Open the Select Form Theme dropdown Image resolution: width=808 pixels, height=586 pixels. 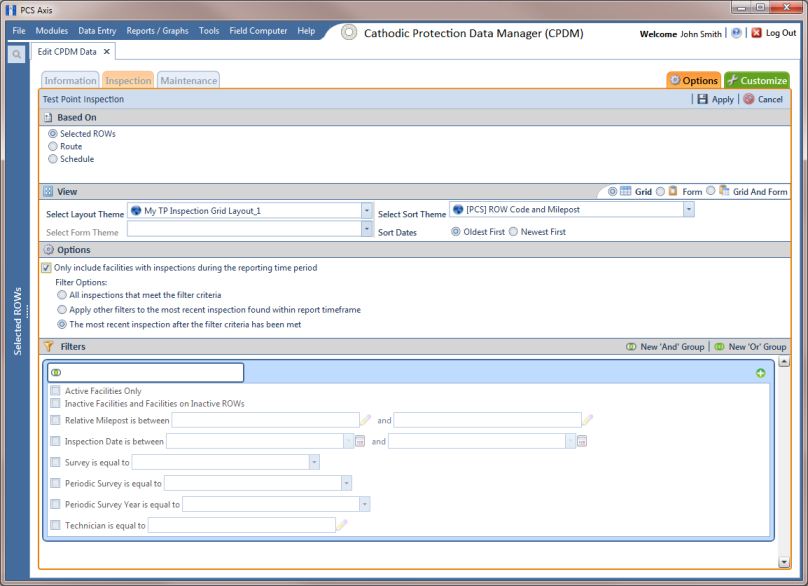[366, 229]
